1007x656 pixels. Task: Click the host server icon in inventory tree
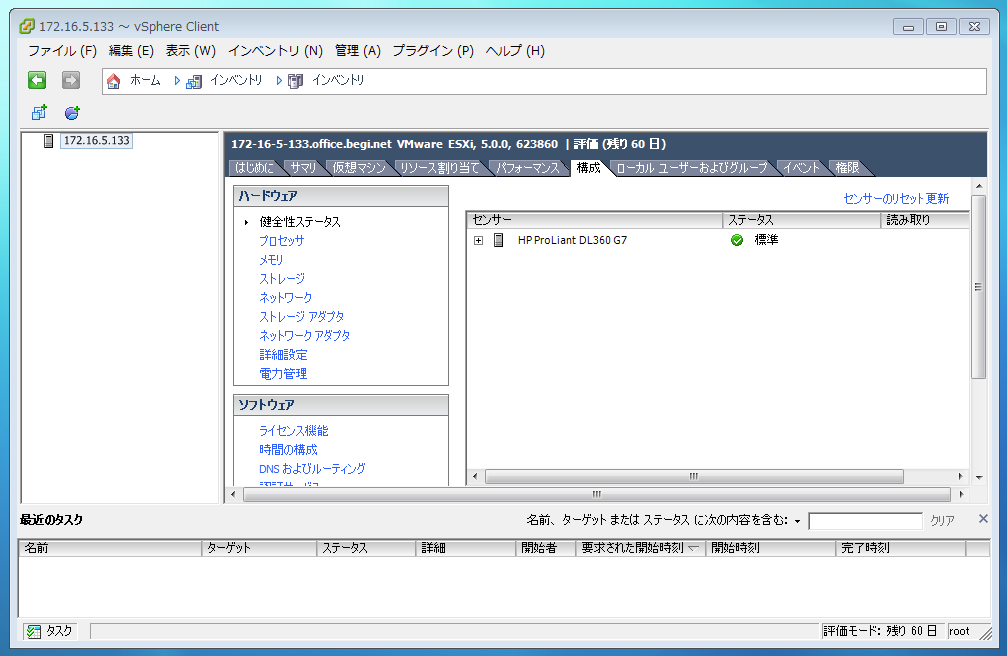(x=48, y=141)
